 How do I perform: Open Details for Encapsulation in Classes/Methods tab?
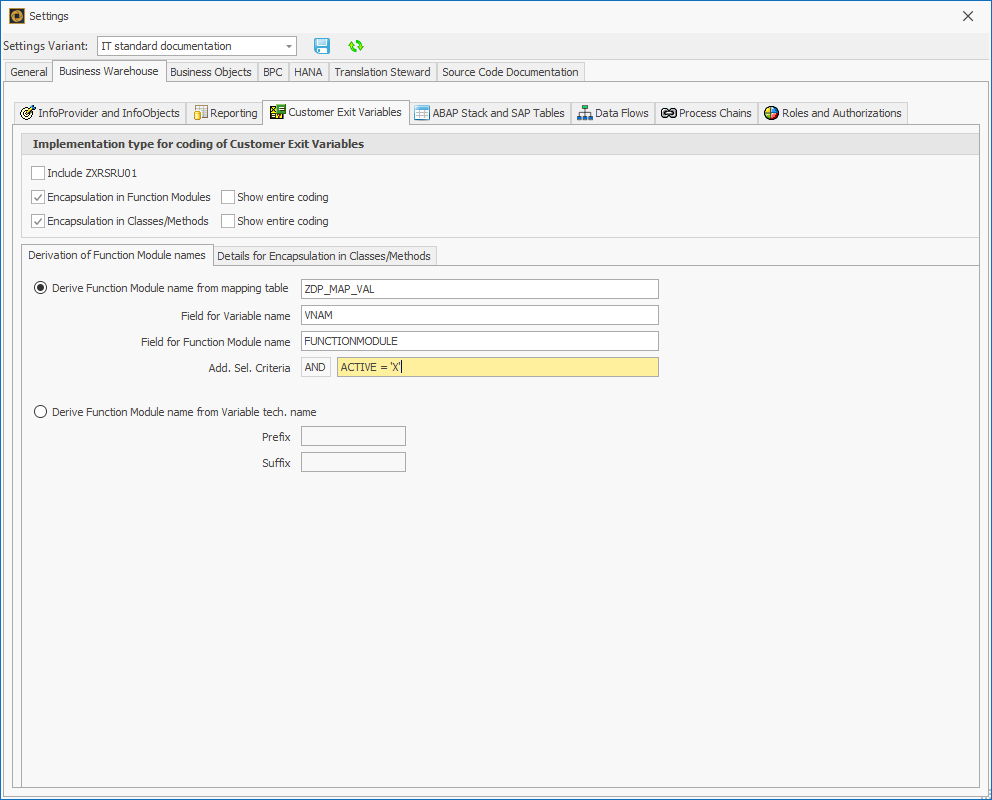[324, 256]
